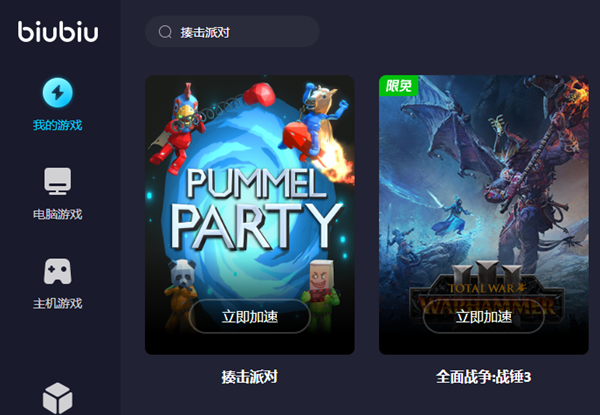Click the PUMMEL PARTY logo text on the cover
The height and width of the screenshot is (415, 600).
pyautogui.click(x=256, y=209)
